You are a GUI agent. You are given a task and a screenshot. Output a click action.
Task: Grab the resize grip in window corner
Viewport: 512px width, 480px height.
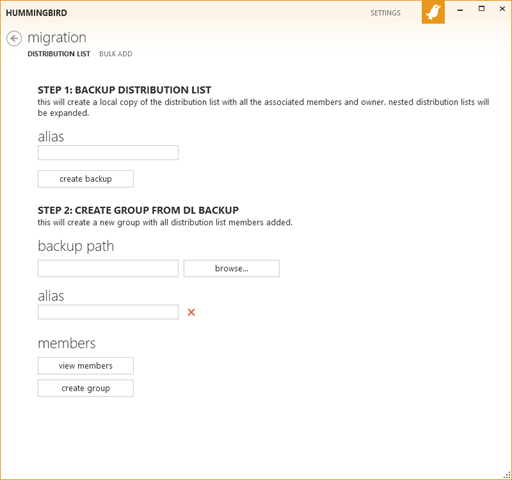coord(507,475)
